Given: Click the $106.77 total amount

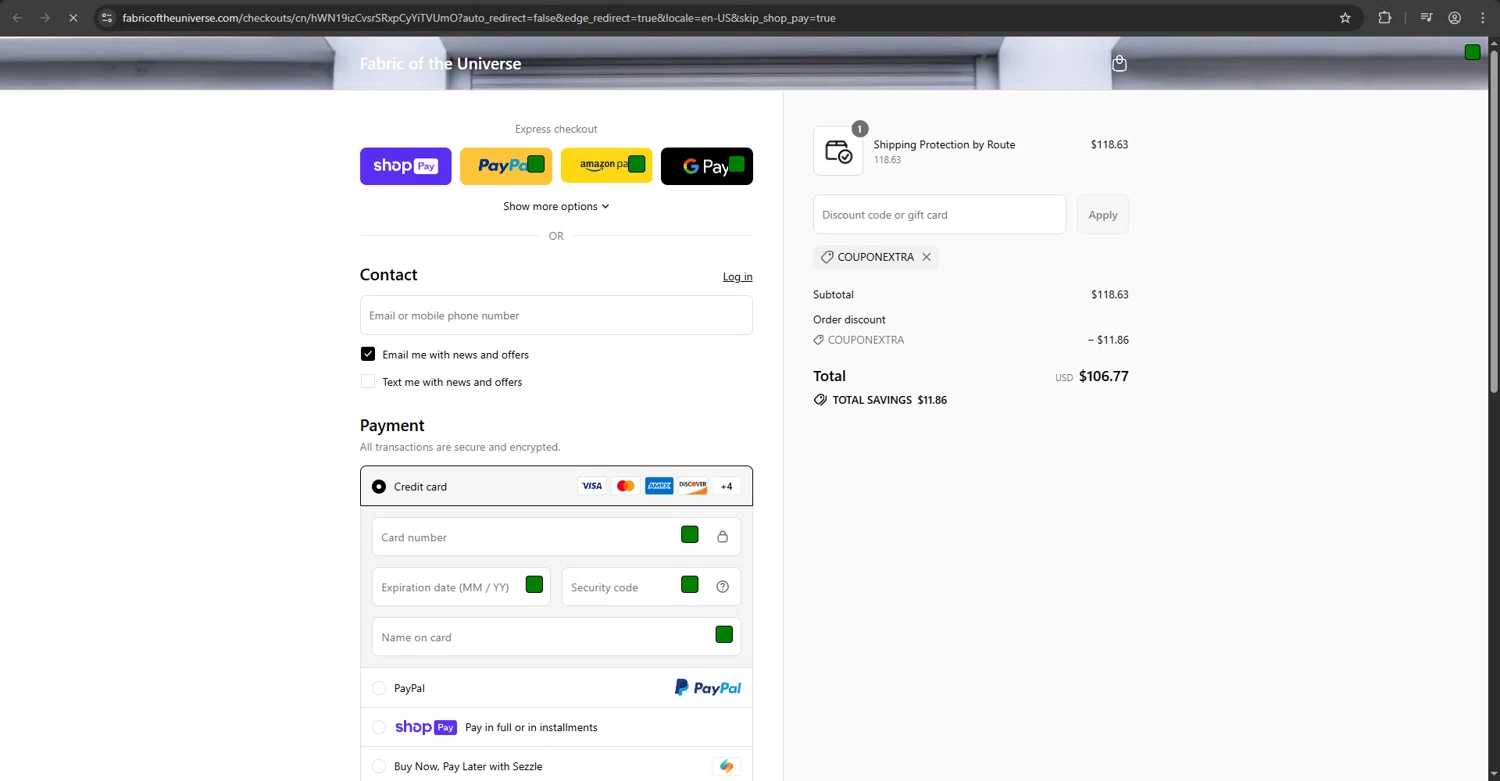Looking at the screenshot, I should pyautogui.click(x=1104, y=377).
